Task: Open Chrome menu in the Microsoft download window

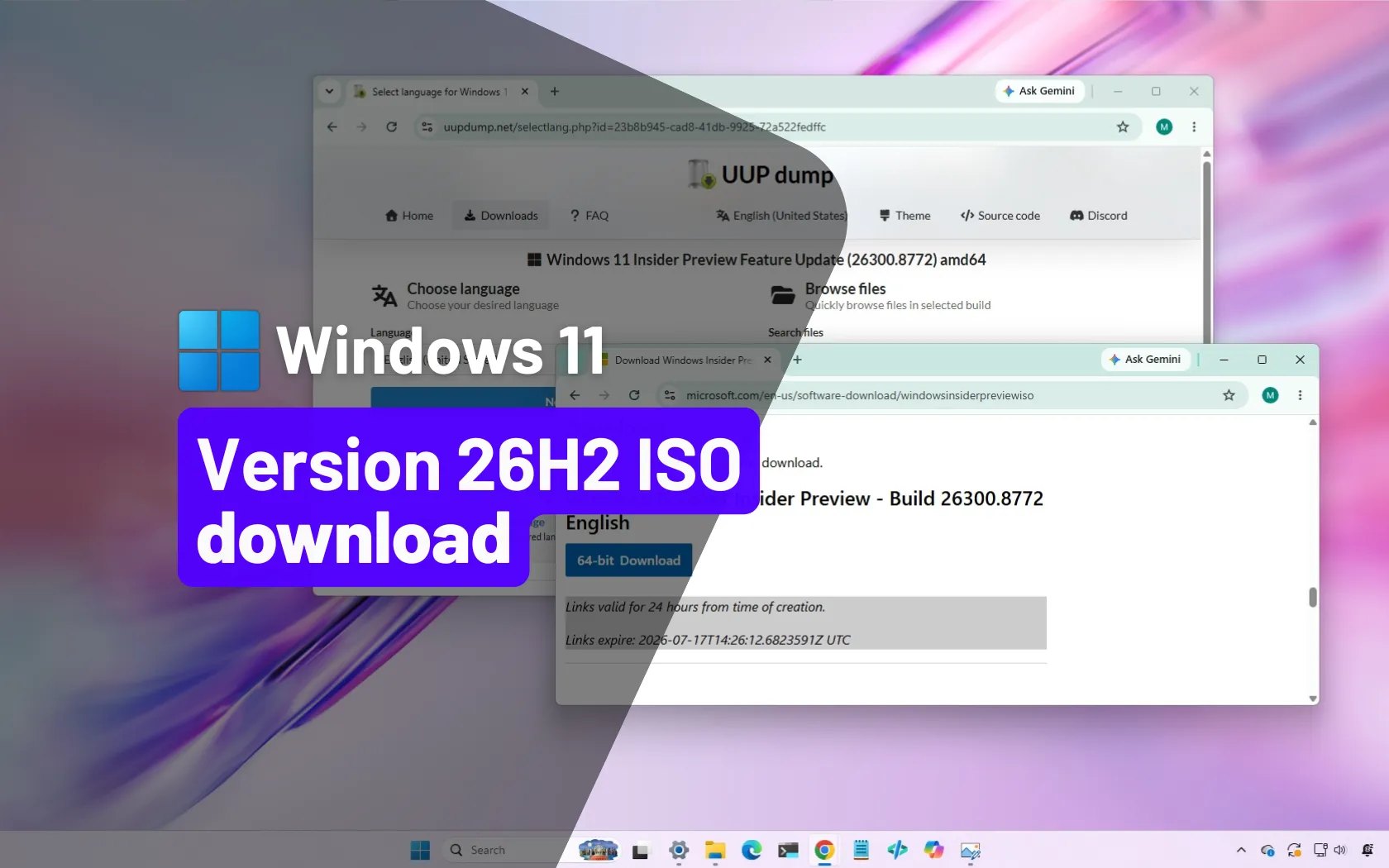Action: (x=1300, y=395)
